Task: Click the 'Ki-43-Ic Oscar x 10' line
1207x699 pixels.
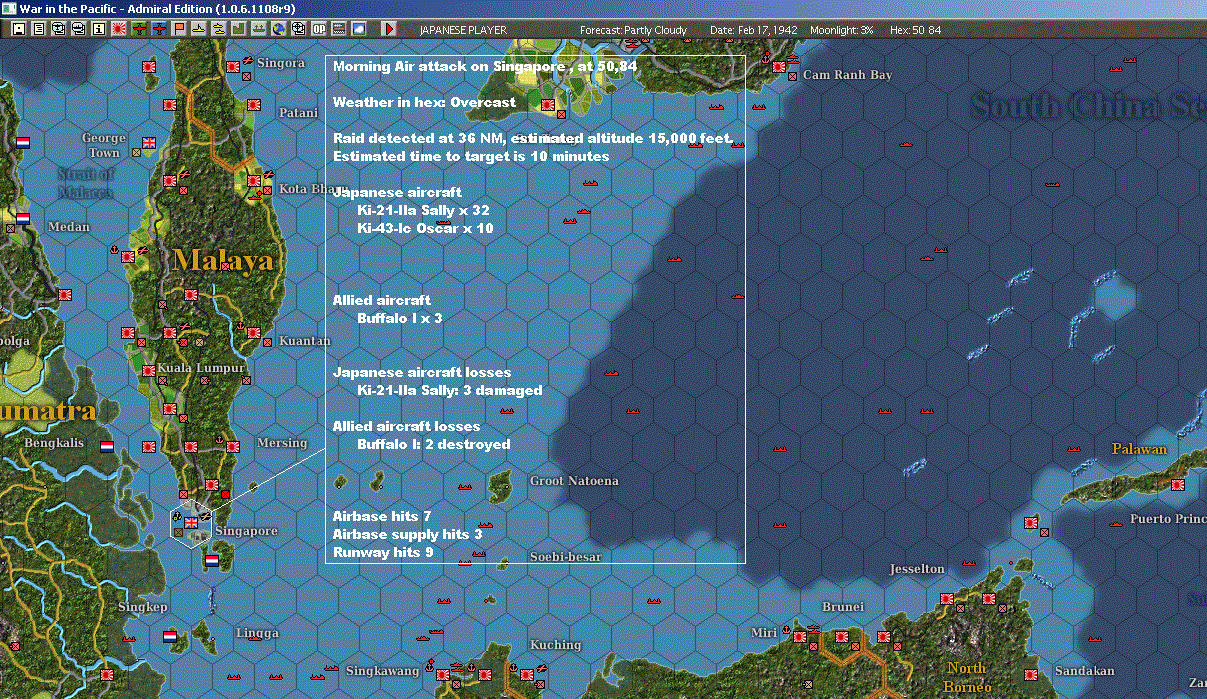Action: 425,228
